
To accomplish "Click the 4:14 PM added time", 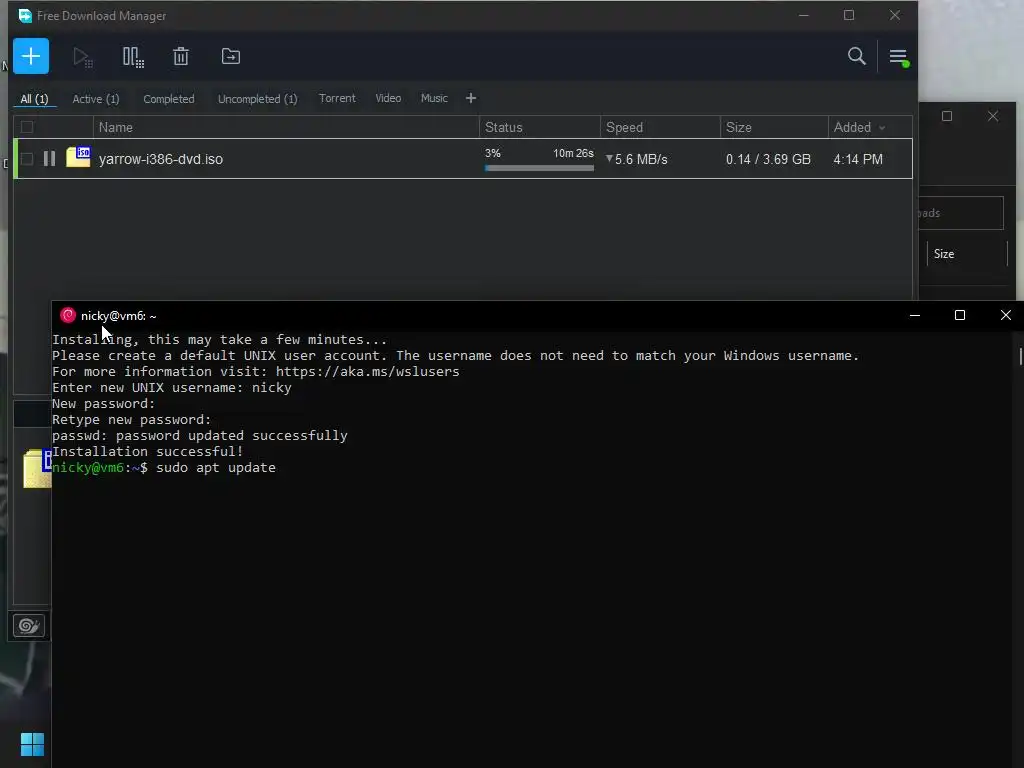I will pyautogui.click(x=857, y=159).
